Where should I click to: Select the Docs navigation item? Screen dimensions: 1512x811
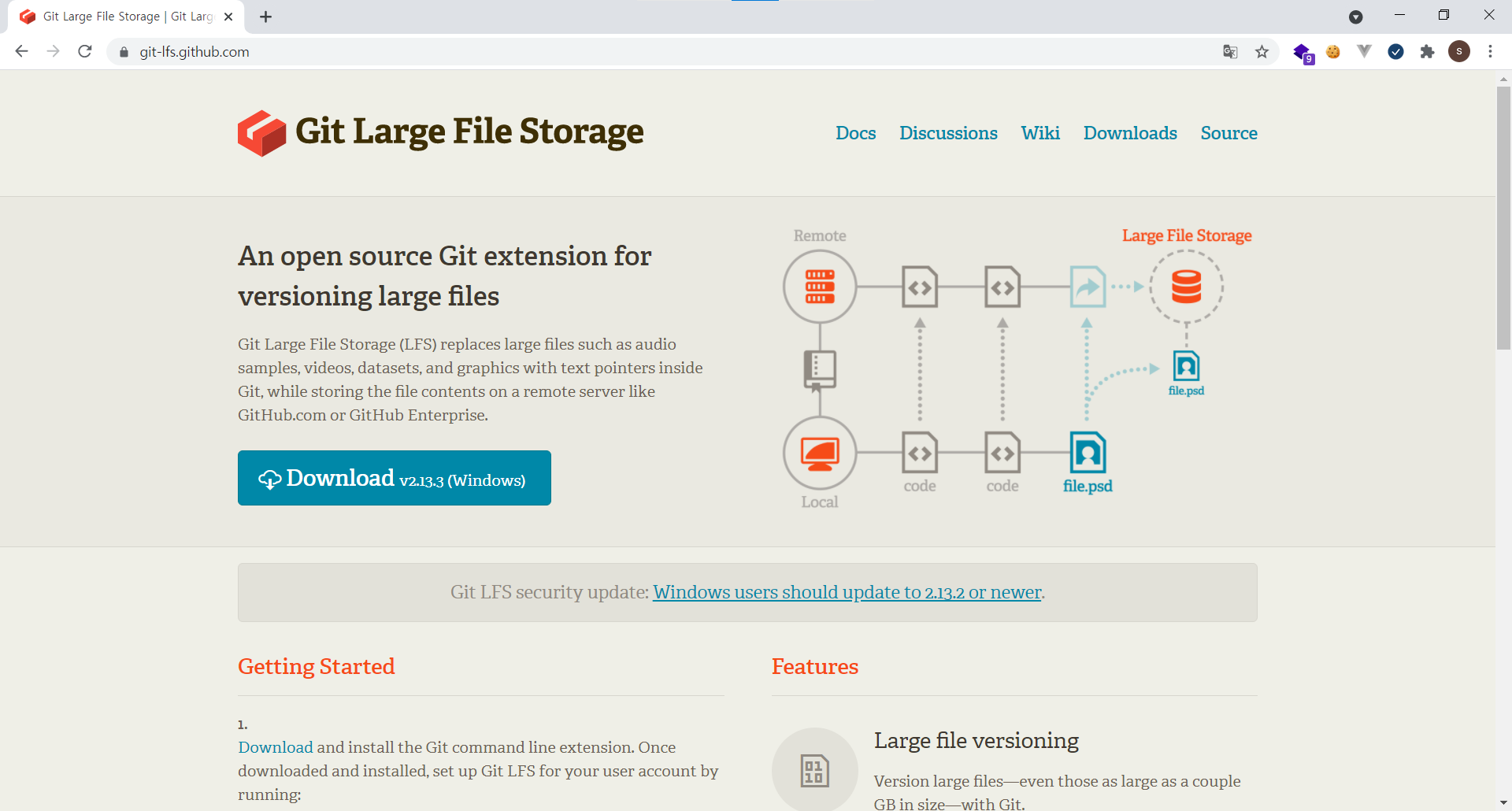pos(855,133)
